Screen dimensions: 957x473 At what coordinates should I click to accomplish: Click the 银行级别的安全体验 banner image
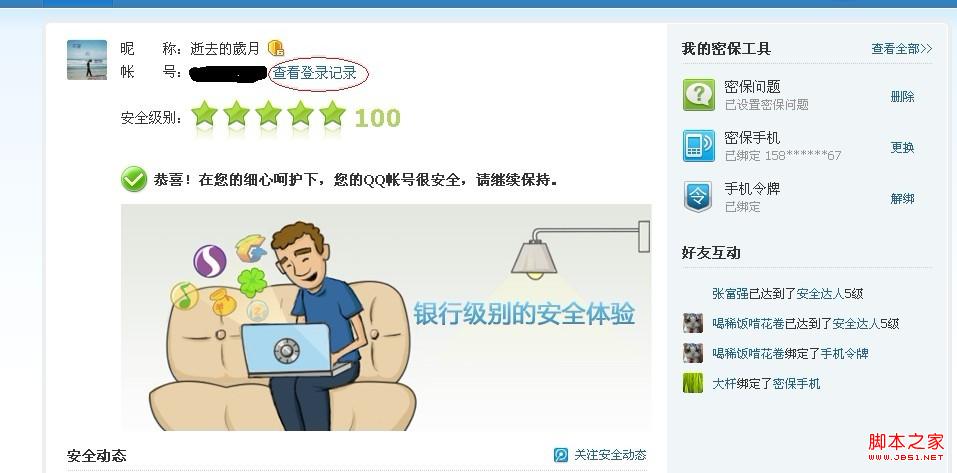[x=386, y=317]
